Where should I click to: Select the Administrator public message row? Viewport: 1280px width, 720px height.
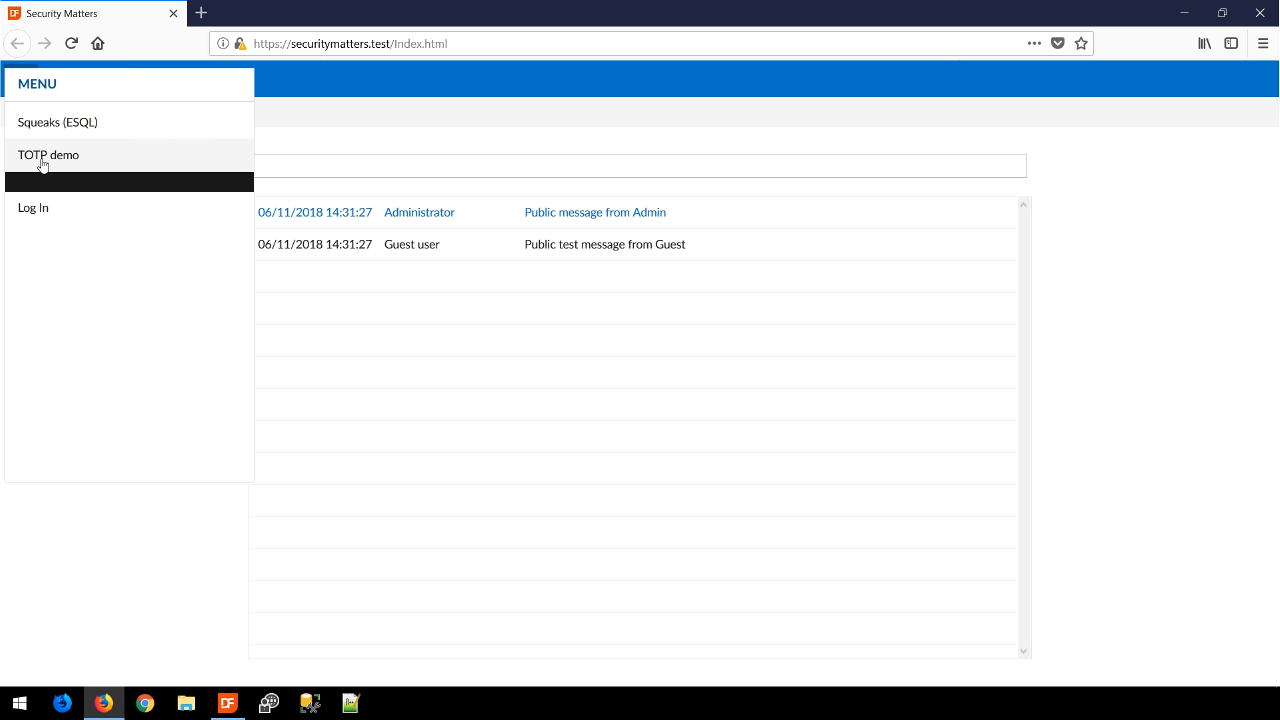coord(595,212)
